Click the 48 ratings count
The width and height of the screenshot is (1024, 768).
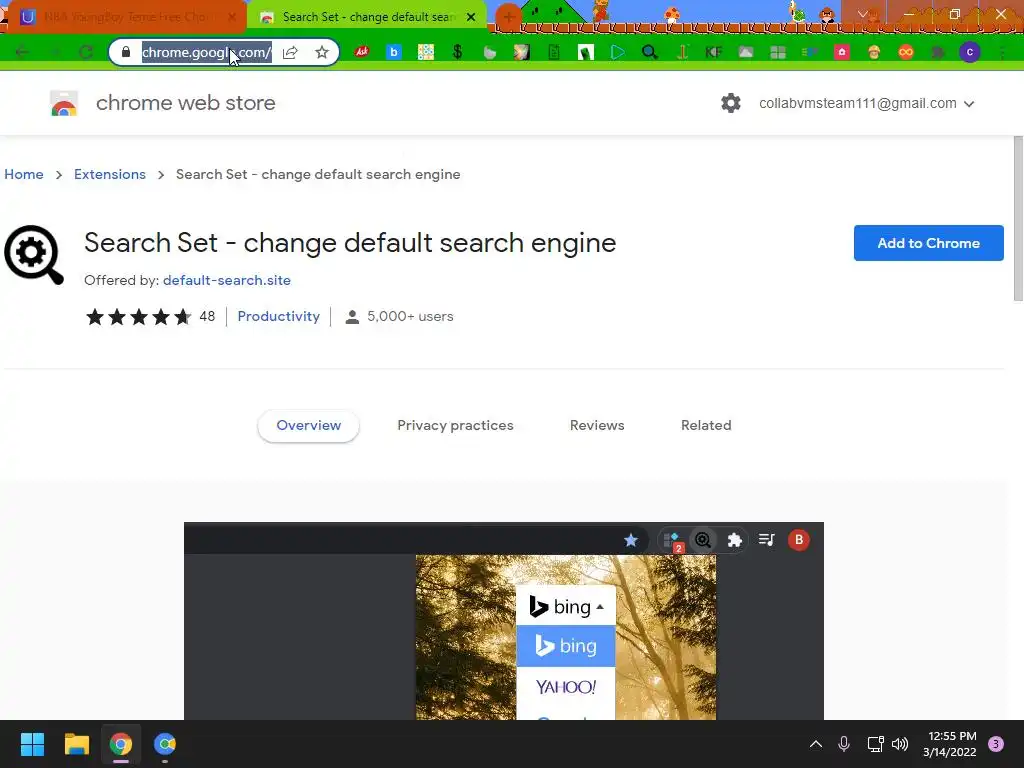pyautogui.click(x=207, y=316)
